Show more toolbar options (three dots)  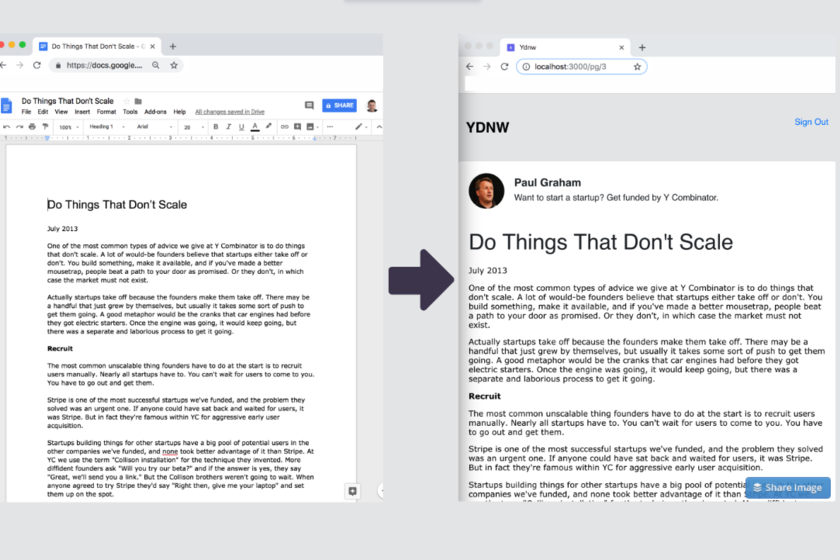[330, 127]
